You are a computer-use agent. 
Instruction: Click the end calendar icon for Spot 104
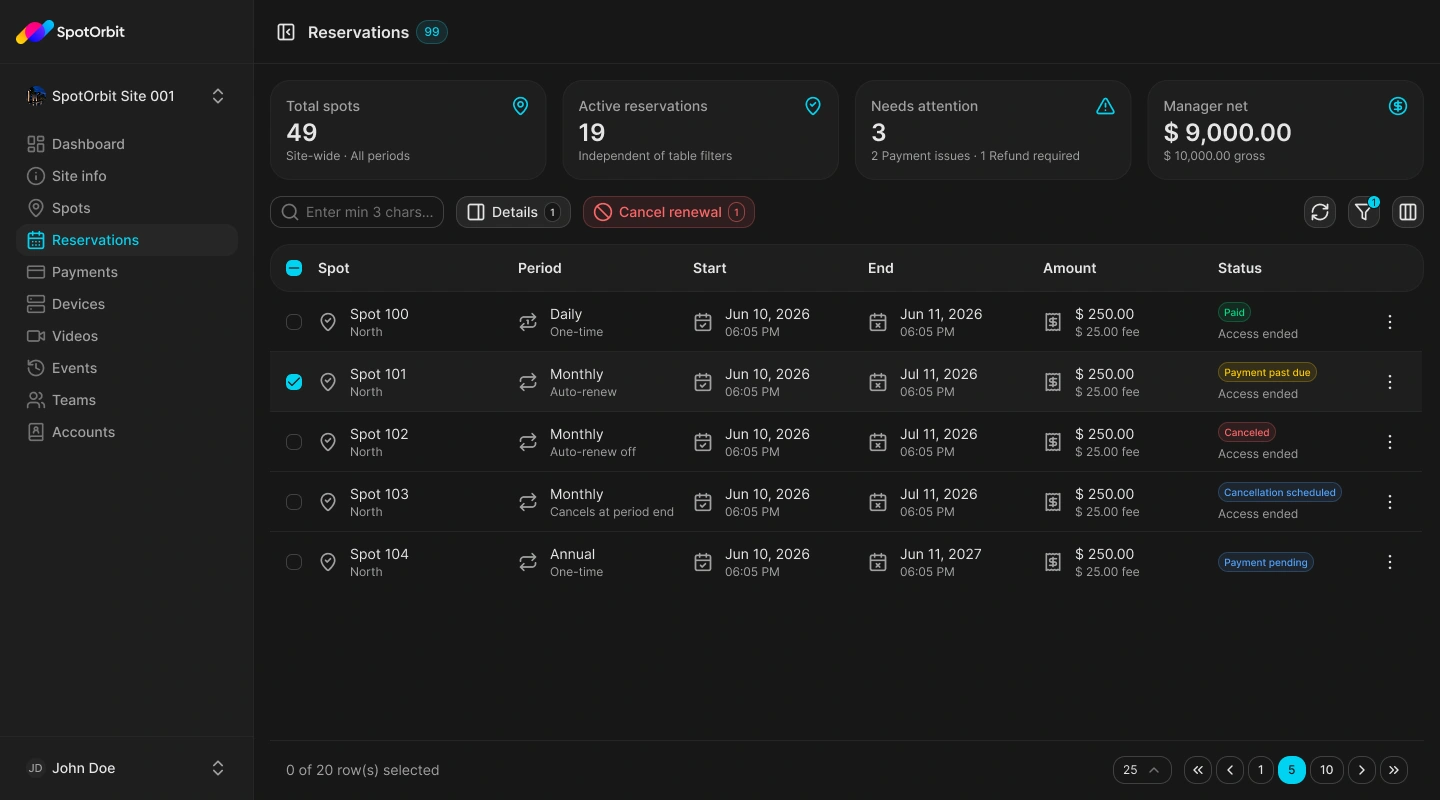coord(878,562)
